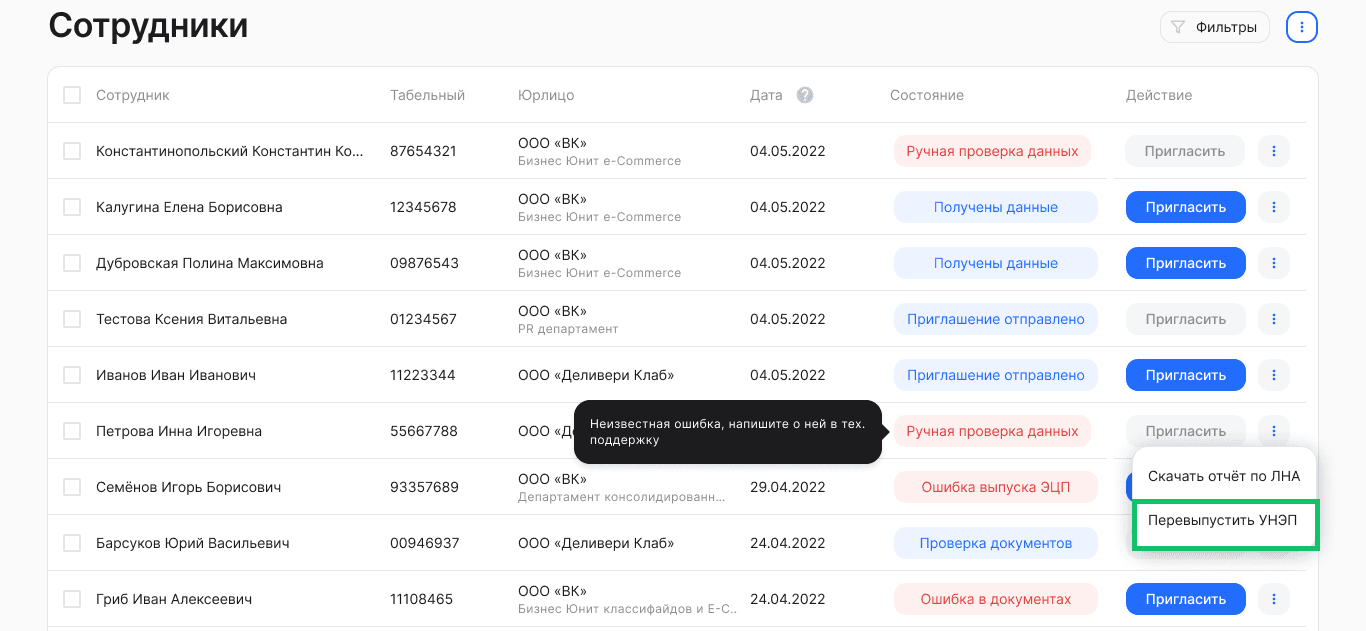This screenshot has height=631, width=1366.
Task: Click personnel number 01234567
Action: (x=423, y=319)
